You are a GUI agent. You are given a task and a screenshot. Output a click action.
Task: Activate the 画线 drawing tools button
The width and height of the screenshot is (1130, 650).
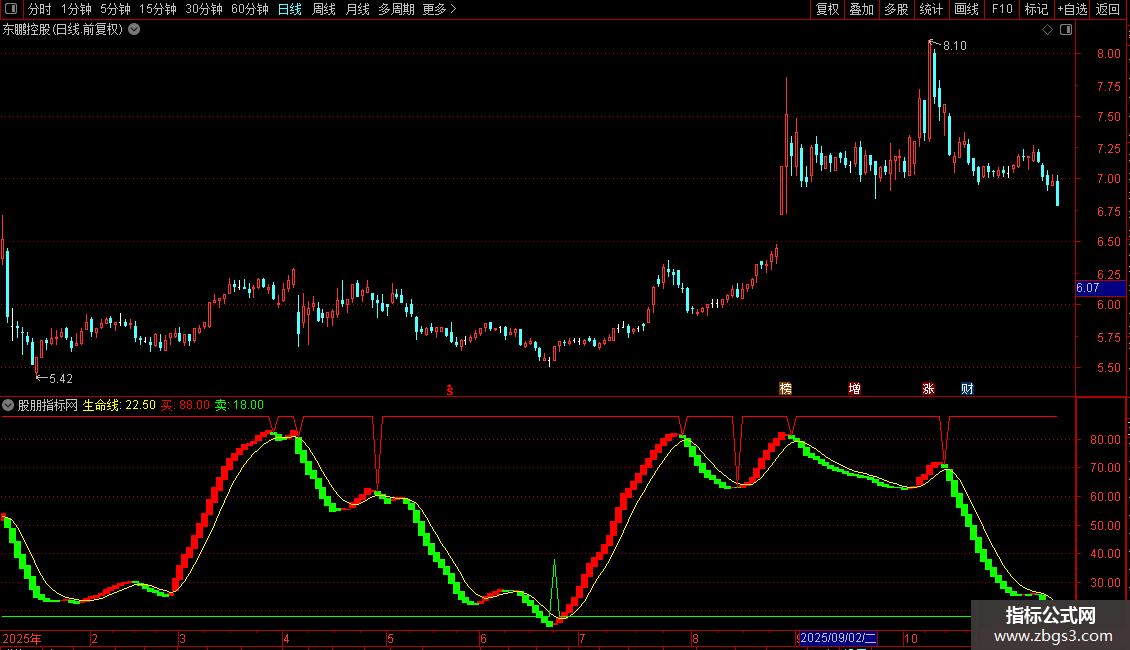coord(966,9)
